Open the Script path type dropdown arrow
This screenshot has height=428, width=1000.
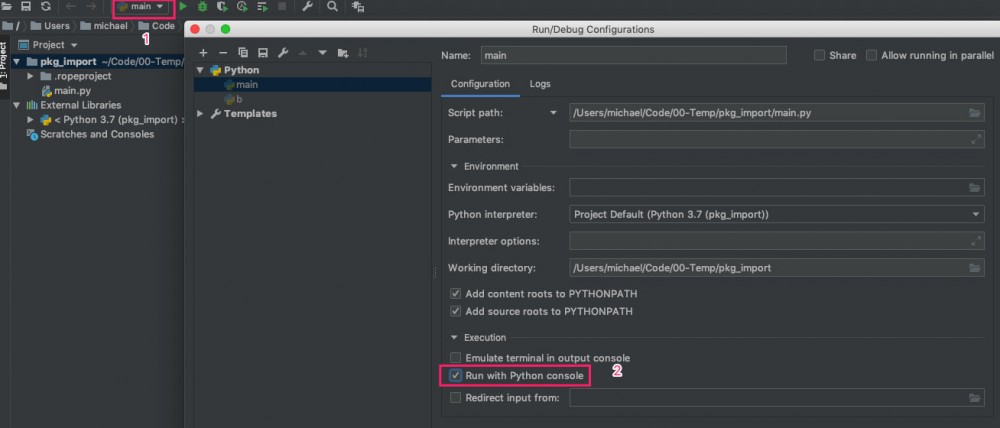click(554, 113)
